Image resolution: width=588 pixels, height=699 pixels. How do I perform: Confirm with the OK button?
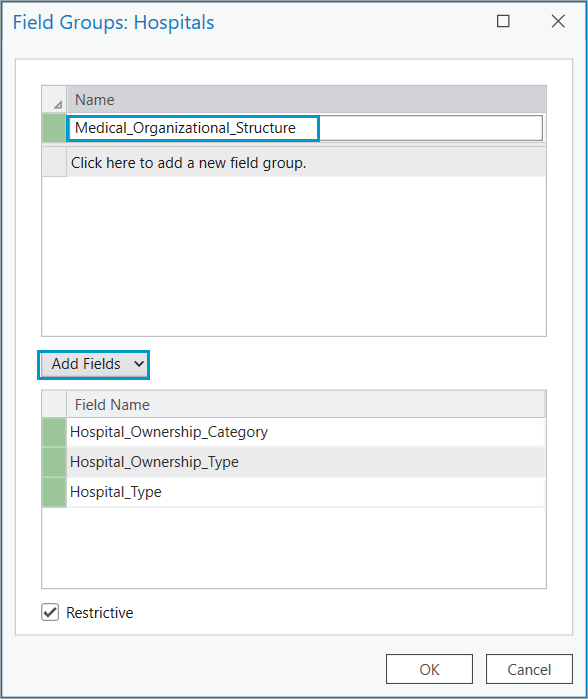(x=429, y=669)
